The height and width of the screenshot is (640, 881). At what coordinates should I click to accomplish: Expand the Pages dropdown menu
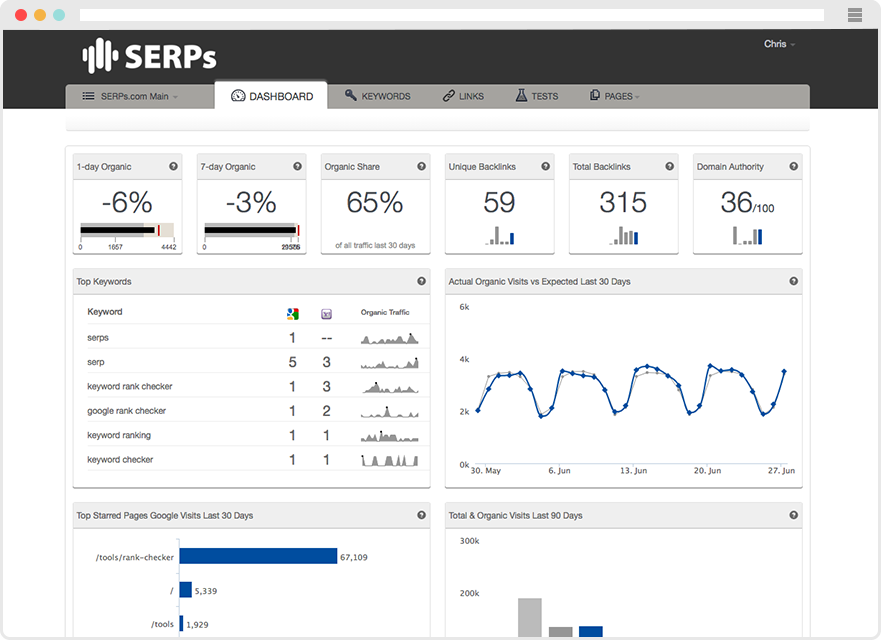[x=615, y=96]
